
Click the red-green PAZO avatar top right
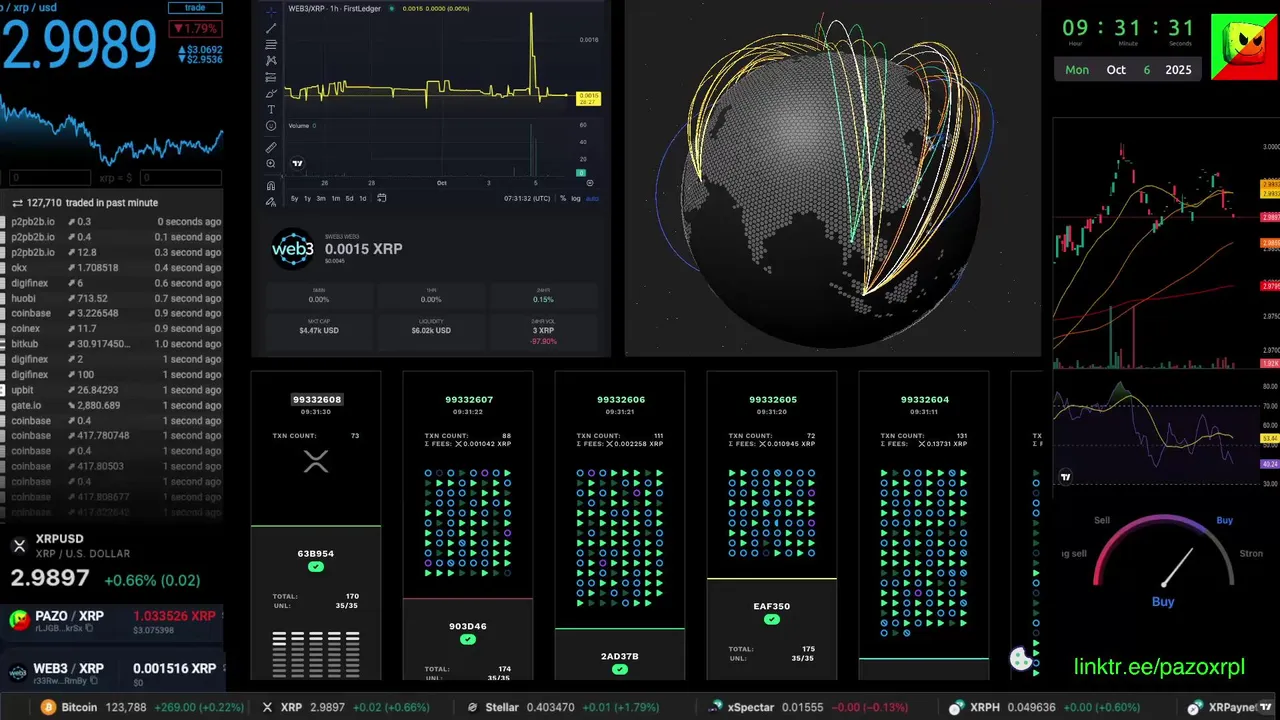point(1244,47)
